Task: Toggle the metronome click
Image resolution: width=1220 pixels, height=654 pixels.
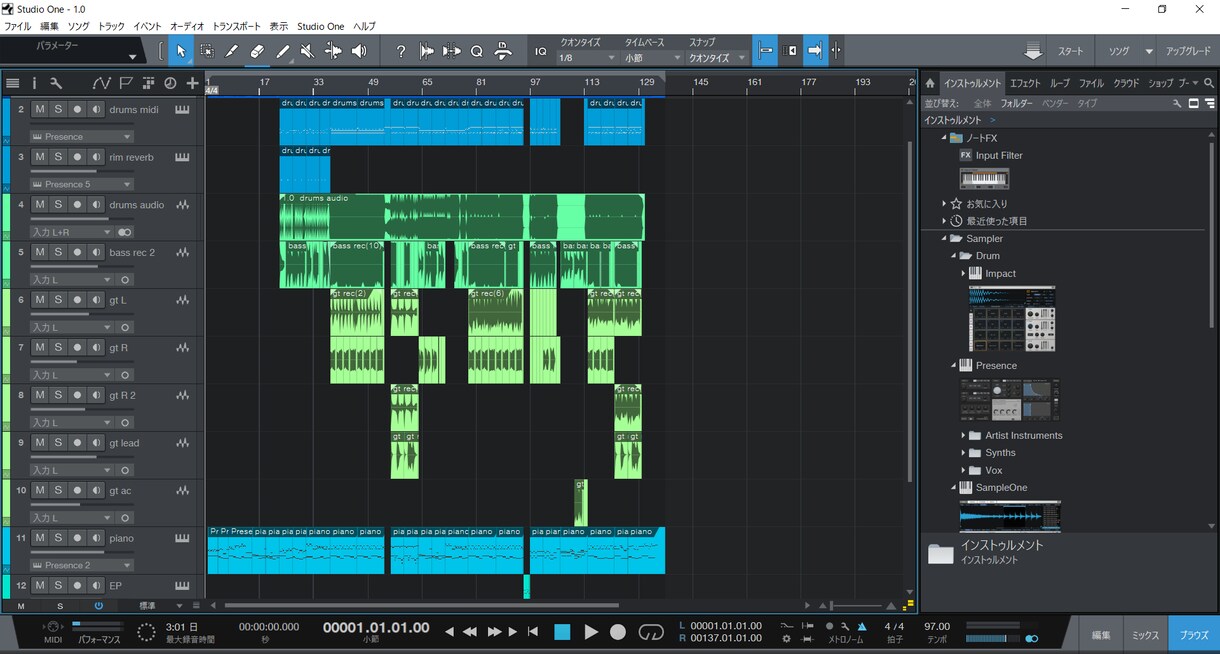Action: (862, 626)
